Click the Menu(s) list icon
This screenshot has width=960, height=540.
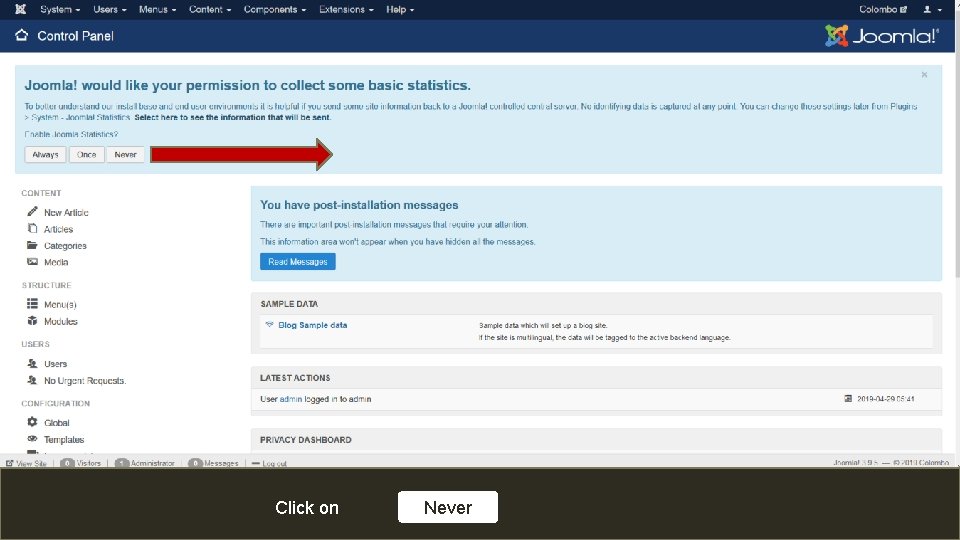tap(32, 304)
